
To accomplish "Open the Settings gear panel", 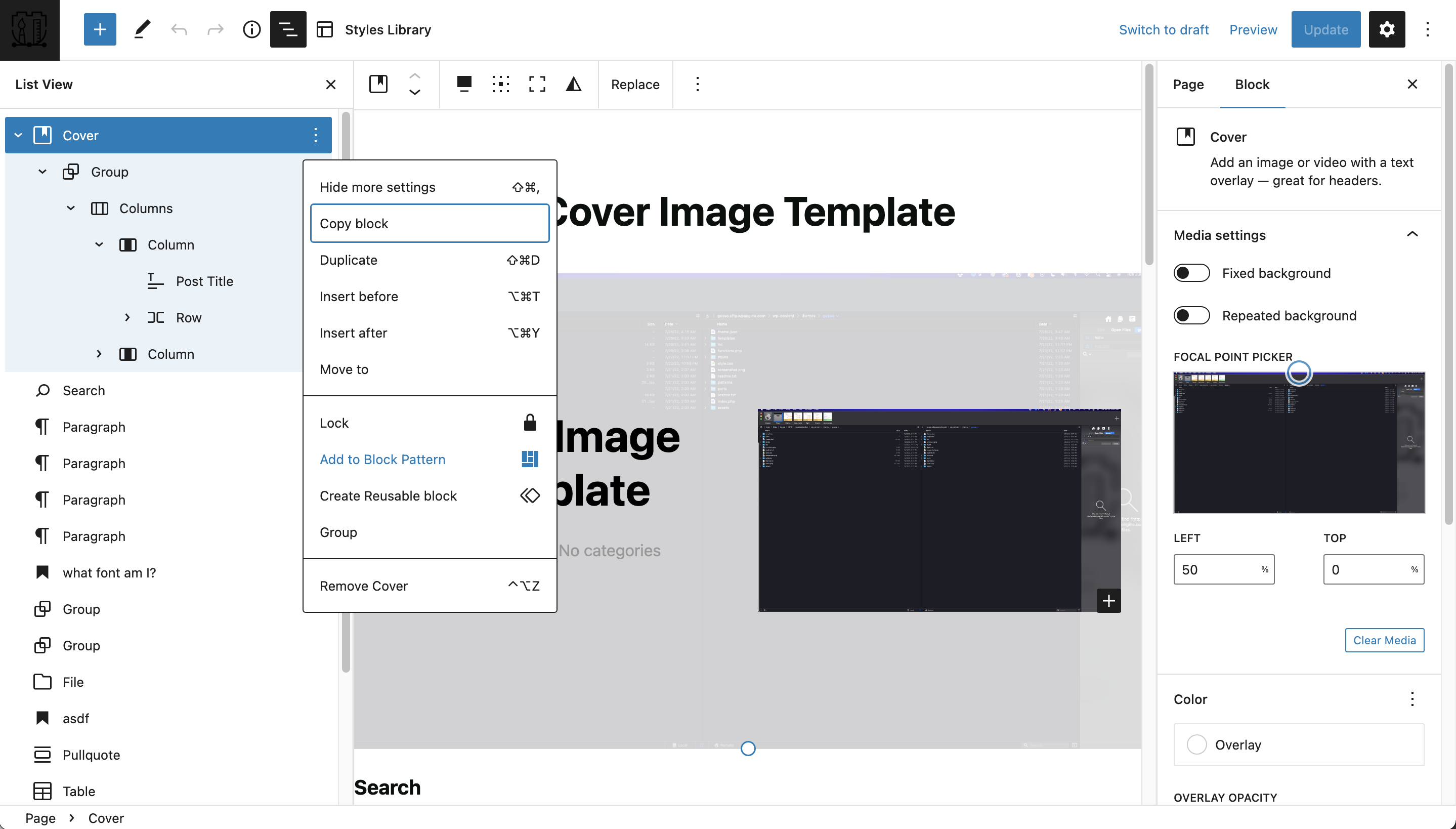I will [x=1387, y=29].
